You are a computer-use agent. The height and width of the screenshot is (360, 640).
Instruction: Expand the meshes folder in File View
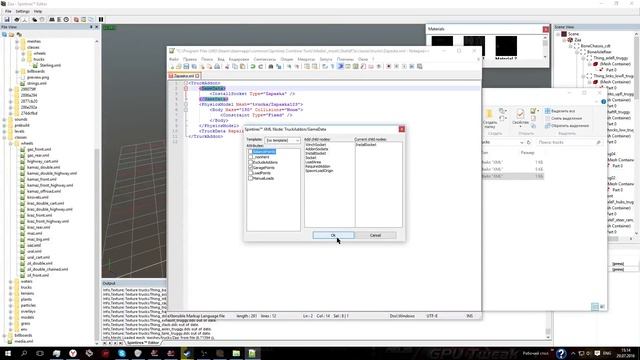(17, 42)
